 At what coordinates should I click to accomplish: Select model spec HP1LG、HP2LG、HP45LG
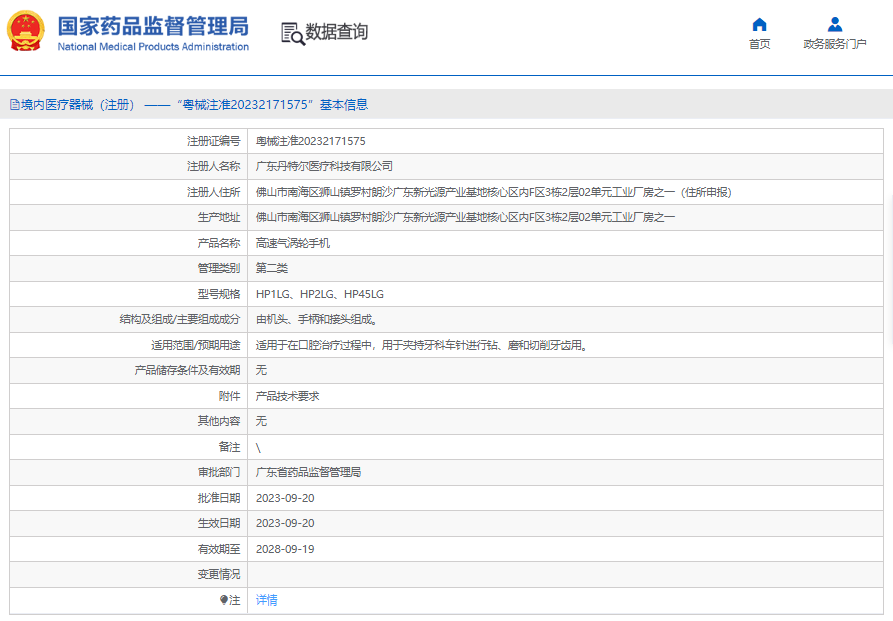coord(319,294)
